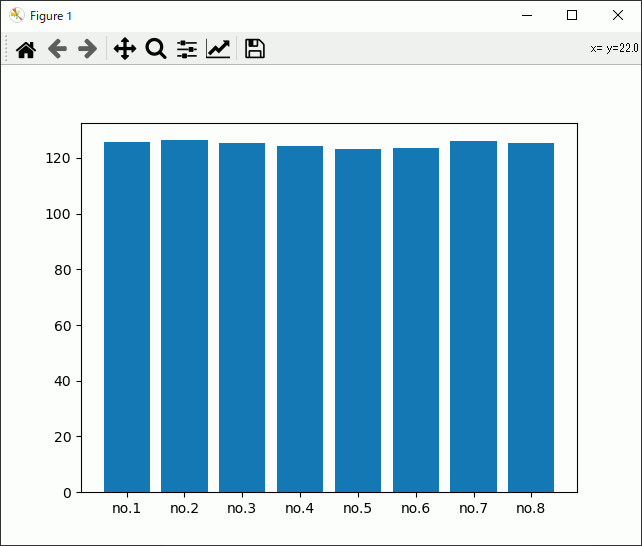Click the x-axis label no.5
Screen dimensions: 642x546
357,508
